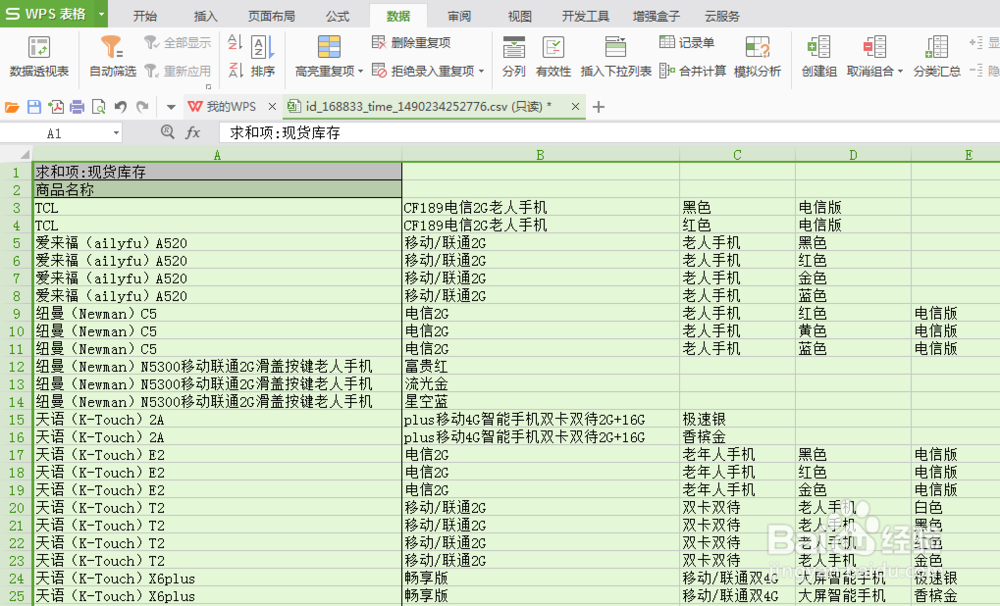Screen dimensions: 1000x606
Task: Switch to the 开始 ribbon tab
Action: point(145,16)
